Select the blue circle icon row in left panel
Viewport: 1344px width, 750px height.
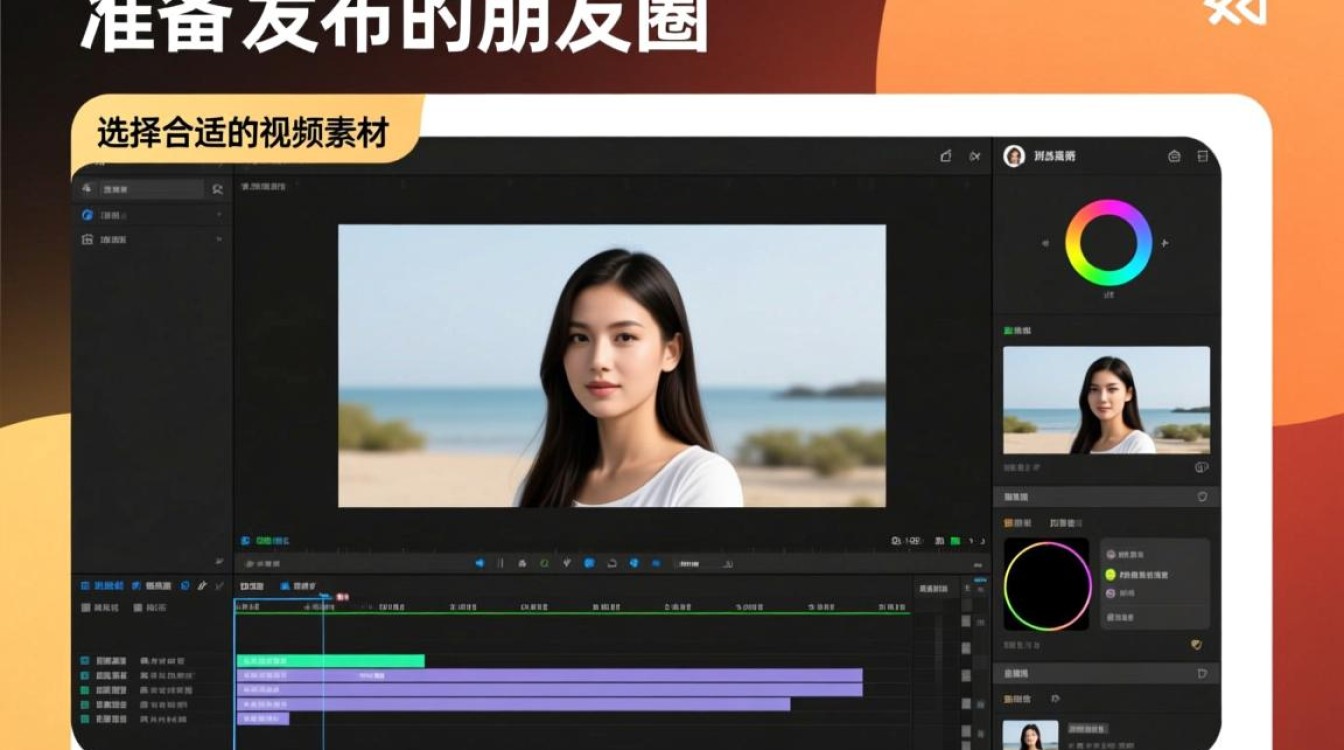(x=152, y=215)
